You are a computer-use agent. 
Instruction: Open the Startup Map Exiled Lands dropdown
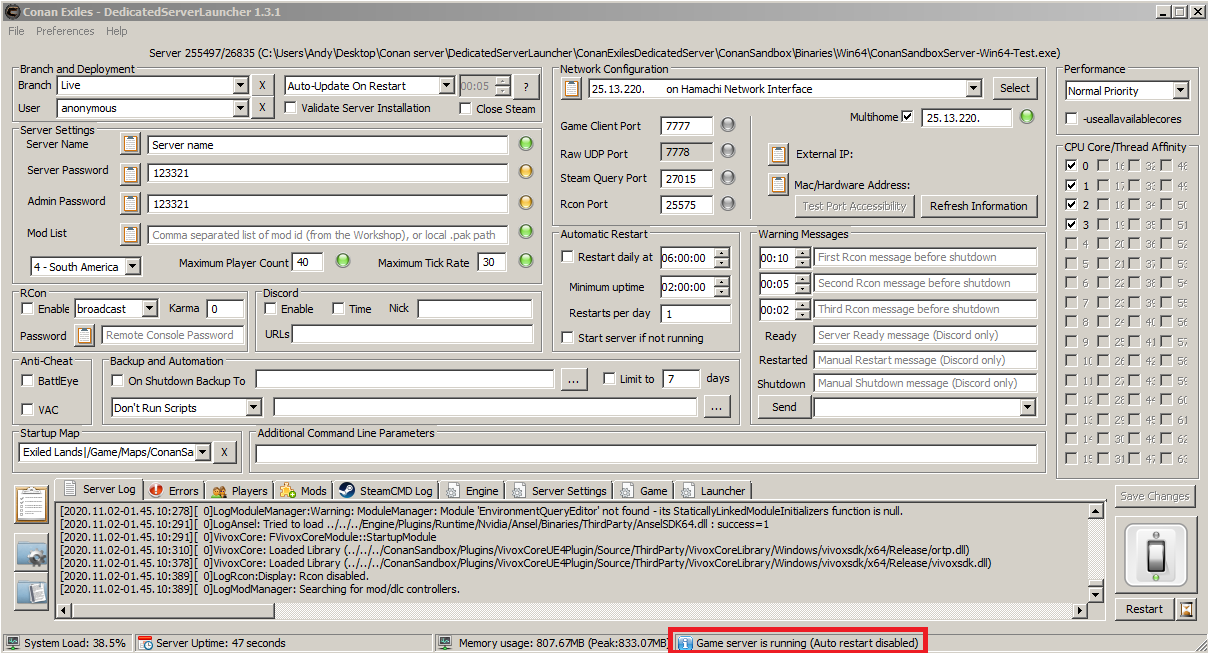click(203, 453)
